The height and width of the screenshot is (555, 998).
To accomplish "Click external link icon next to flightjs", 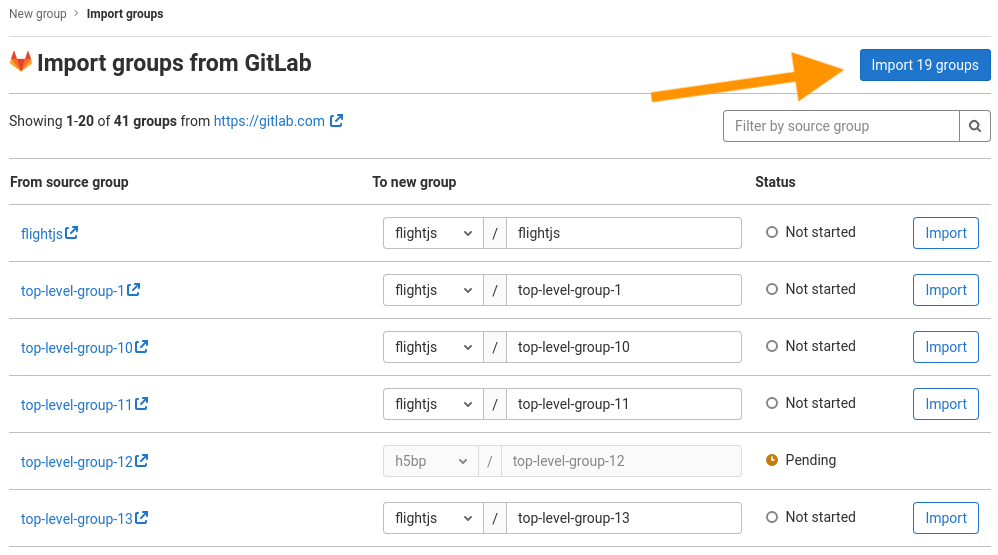I will [x=72, y=233].
